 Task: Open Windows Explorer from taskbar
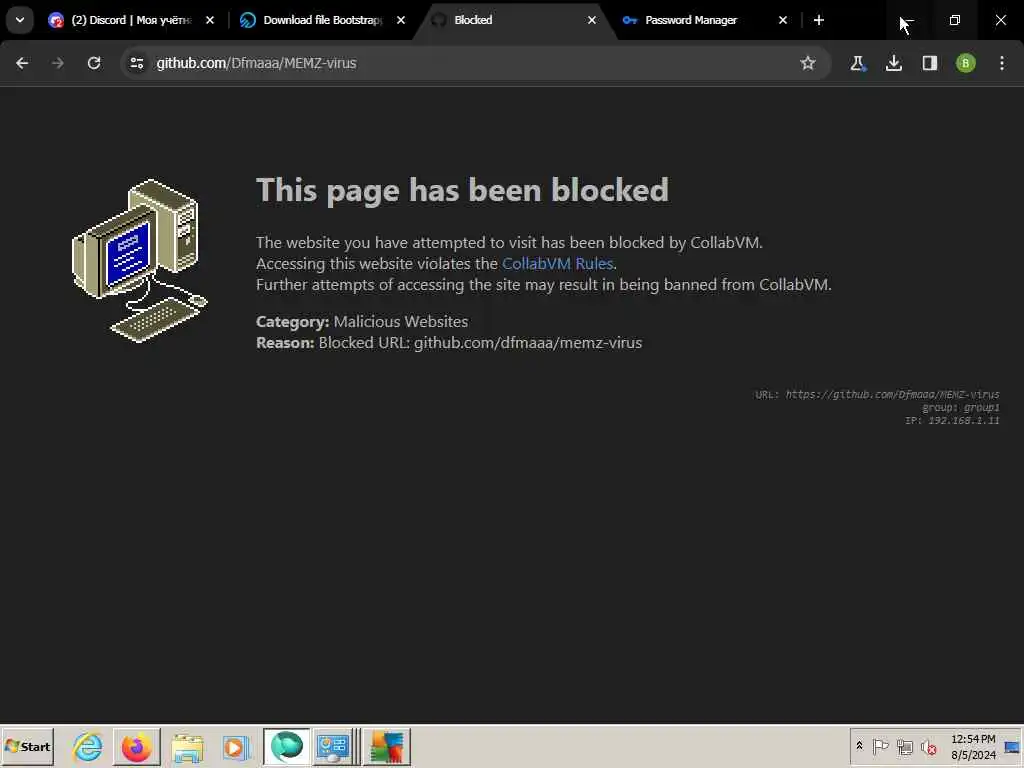pyautogui.click(x=187, y=746)
